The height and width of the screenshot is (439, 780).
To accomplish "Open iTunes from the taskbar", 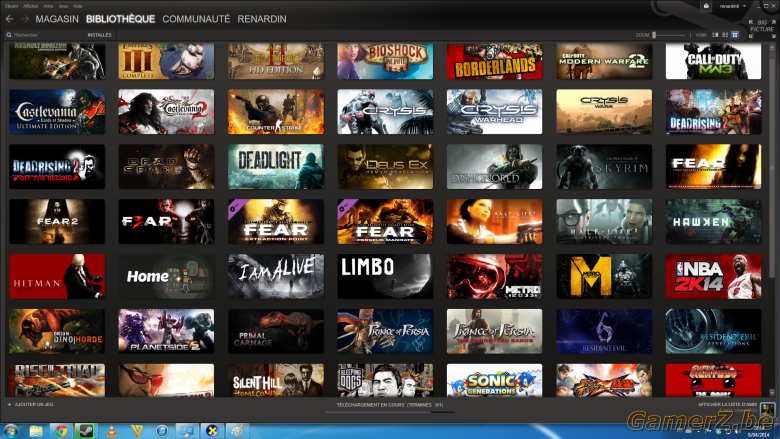I will [162, 431].
